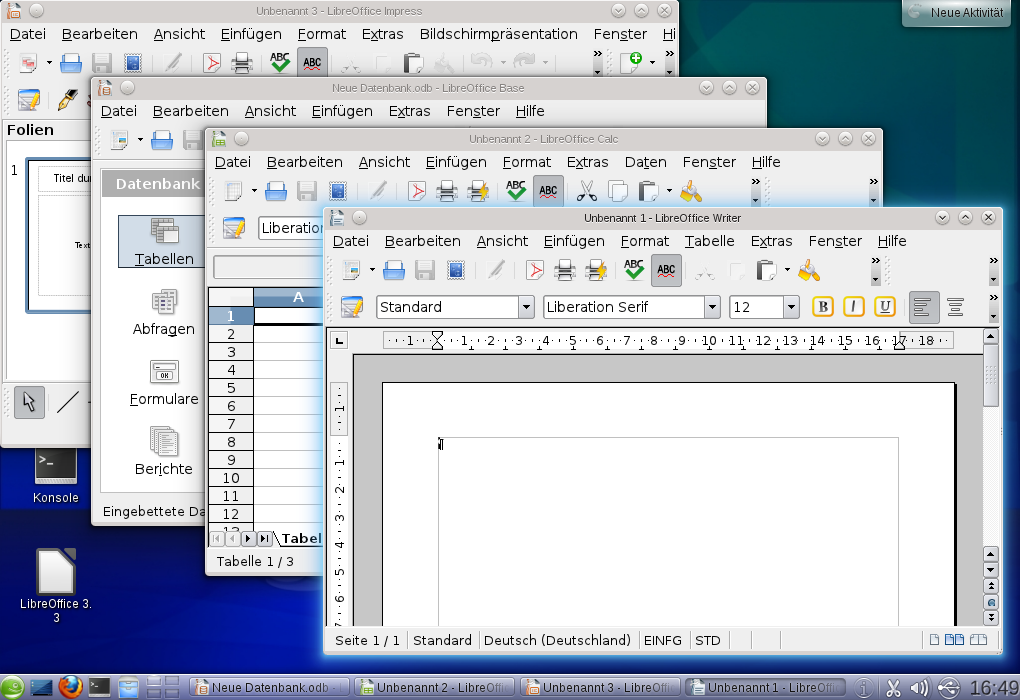Click Export as PDF icon in Writer
The image size is (1020, 700).
coord(535,271)
